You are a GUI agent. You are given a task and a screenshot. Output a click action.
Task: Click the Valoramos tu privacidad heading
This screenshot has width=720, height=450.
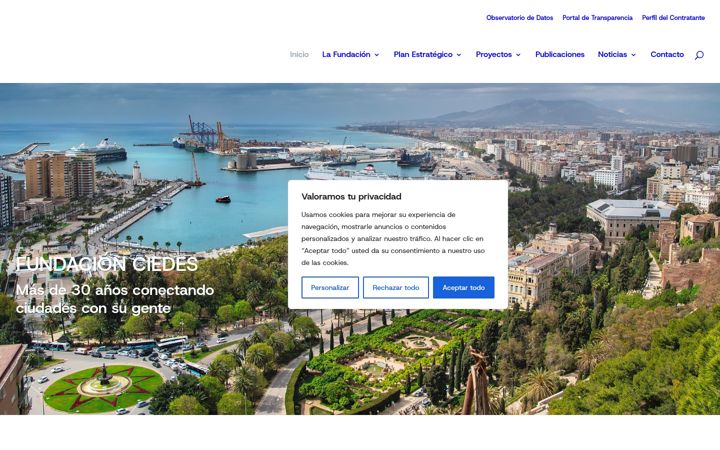click(351, 197)
